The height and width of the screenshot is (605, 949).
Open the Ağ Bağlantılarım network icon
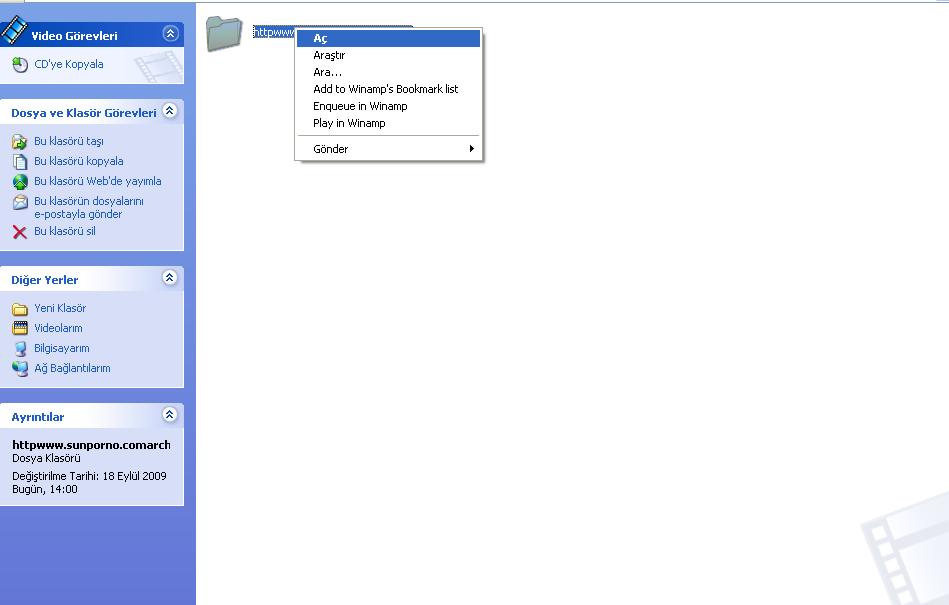(20, 368)
